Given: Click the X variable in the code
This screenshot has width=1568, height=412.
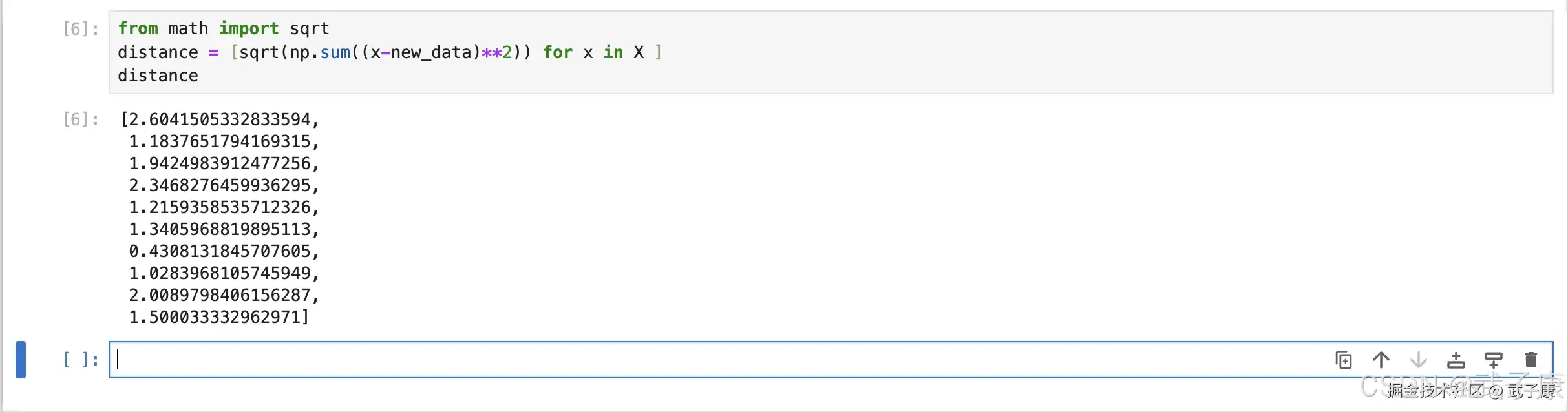Looking at the screenshot, I should coord(639,52).
